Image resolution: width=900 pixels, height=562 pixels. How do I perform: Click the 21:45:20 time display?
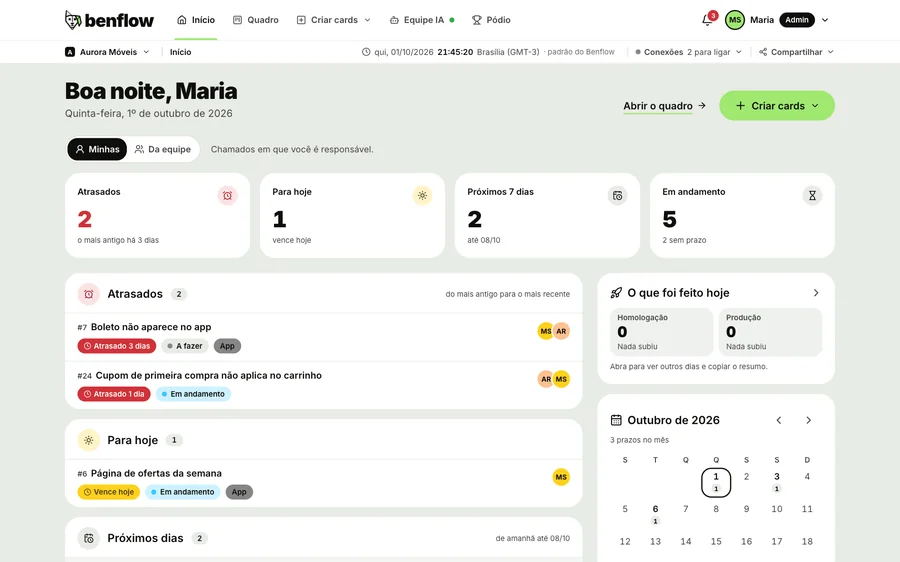click(455, 52)
